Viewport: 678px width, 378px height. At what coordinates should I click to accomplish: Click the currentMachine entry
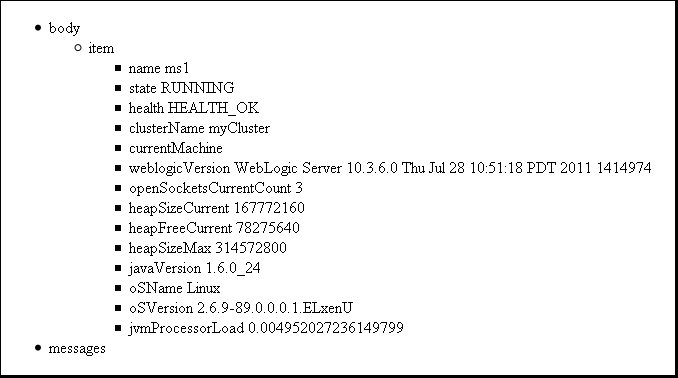pyautogui.click(x=176, y=148)
